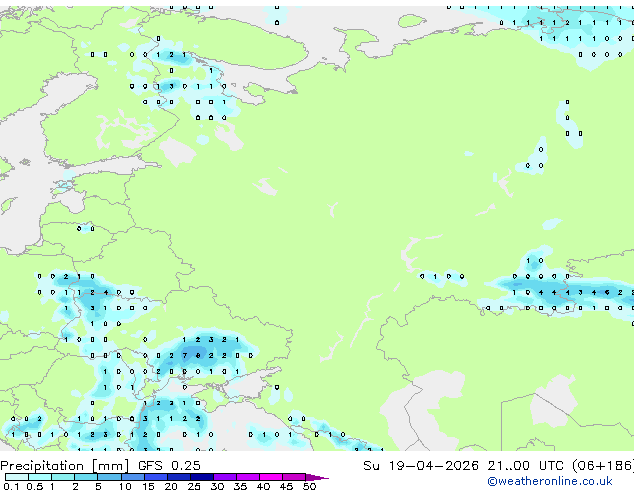Click the 0.1–0.5 mm palest legend swatch

(x=17, y=477)
